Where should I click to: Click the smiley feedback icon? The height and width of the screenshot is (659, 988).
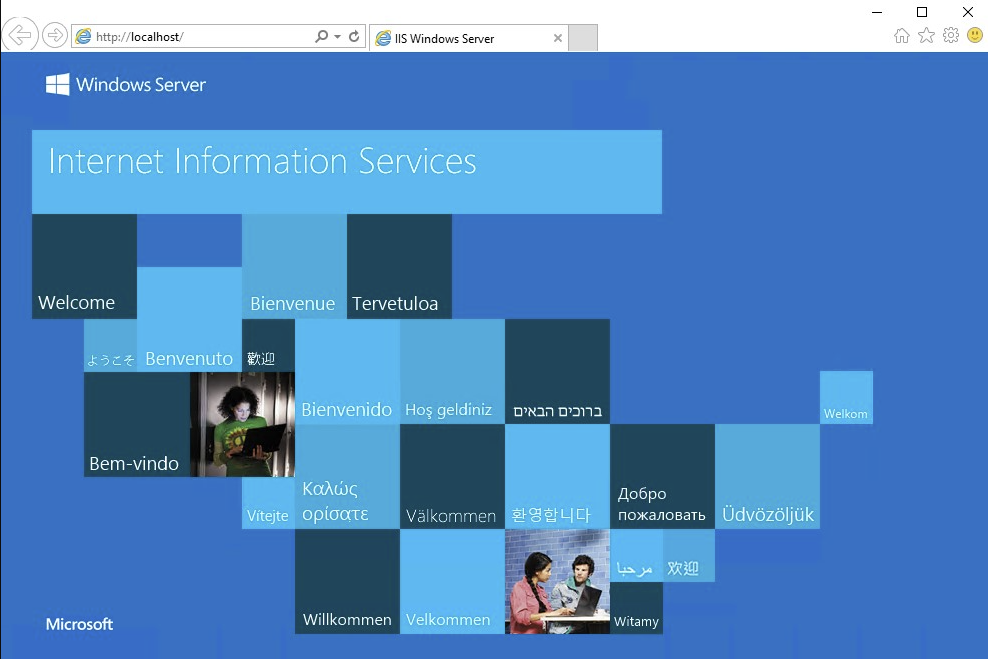[x=975, y=35]
